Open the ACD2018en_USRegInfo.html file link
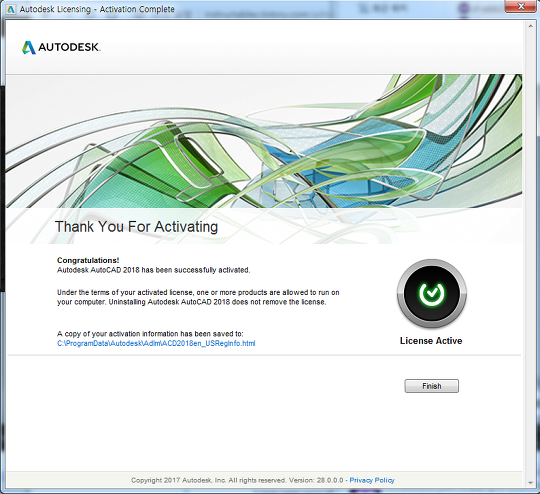The height and width of the screenshot is (494, 540). coord(156,343)
